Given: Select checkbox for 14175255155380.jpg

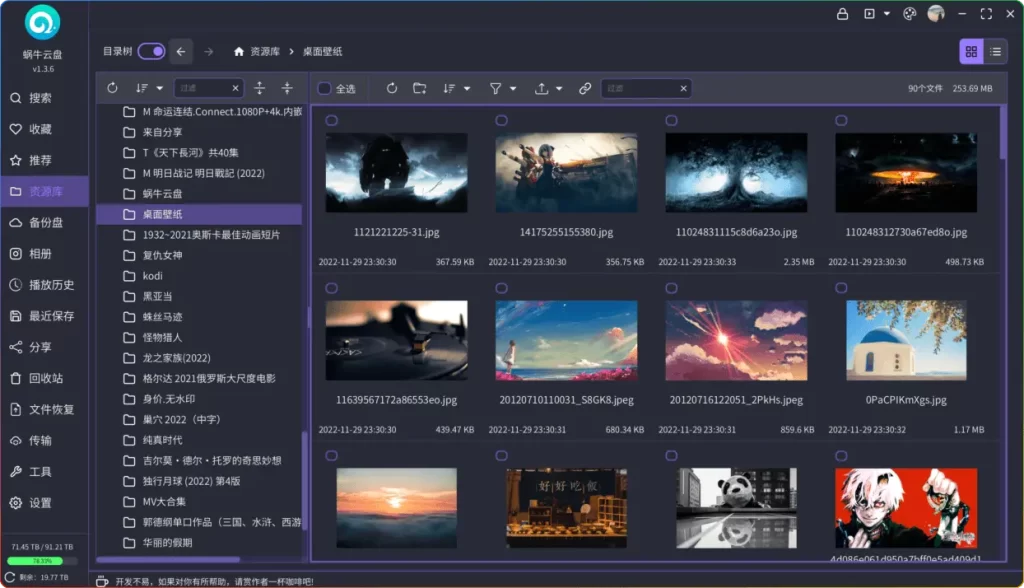Looking at the screenshot, I should pyautogui.click(x=502, y=120).
